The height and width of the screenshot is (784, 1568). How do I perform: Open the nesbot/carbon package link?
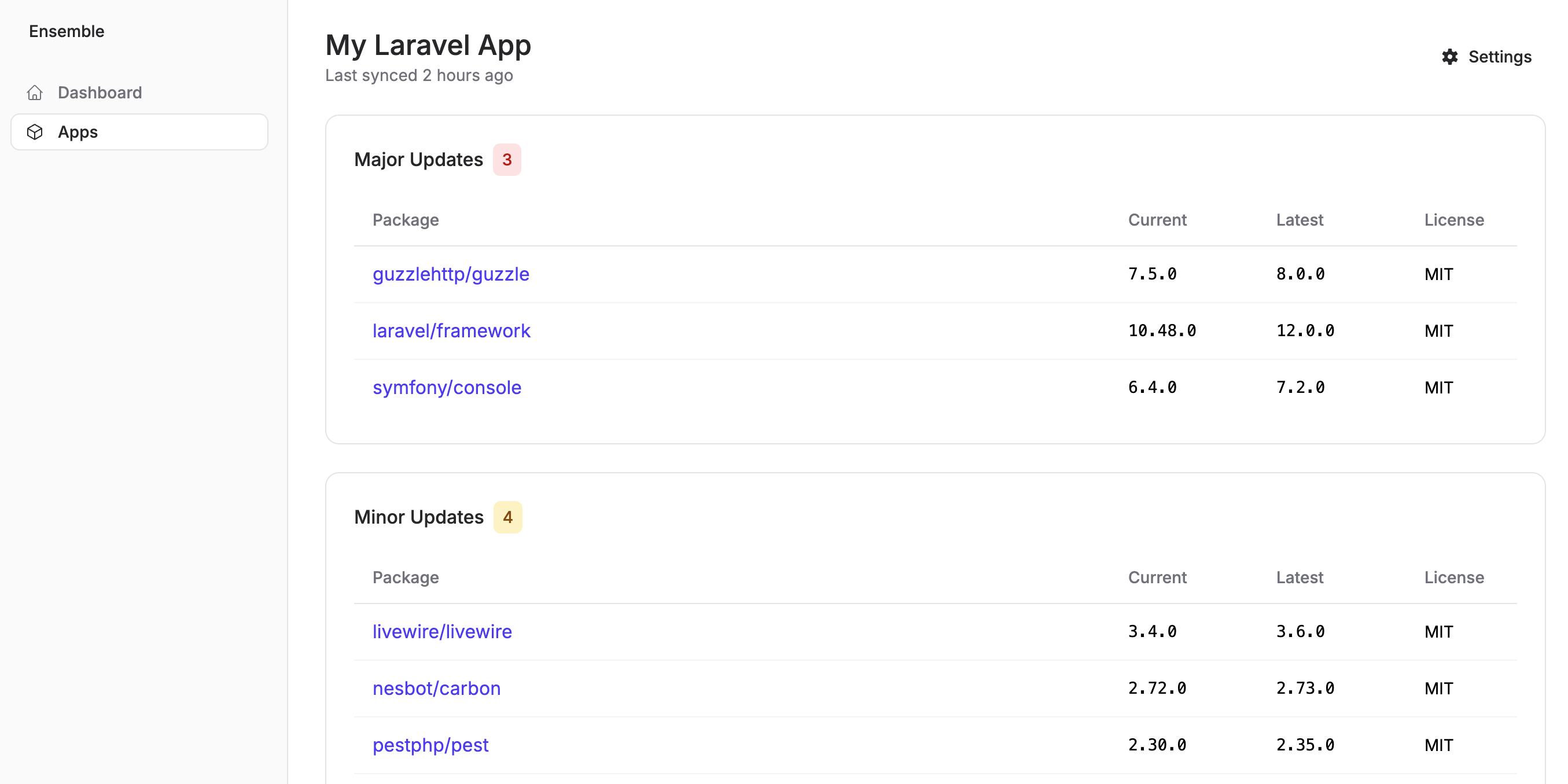[436, 688]
